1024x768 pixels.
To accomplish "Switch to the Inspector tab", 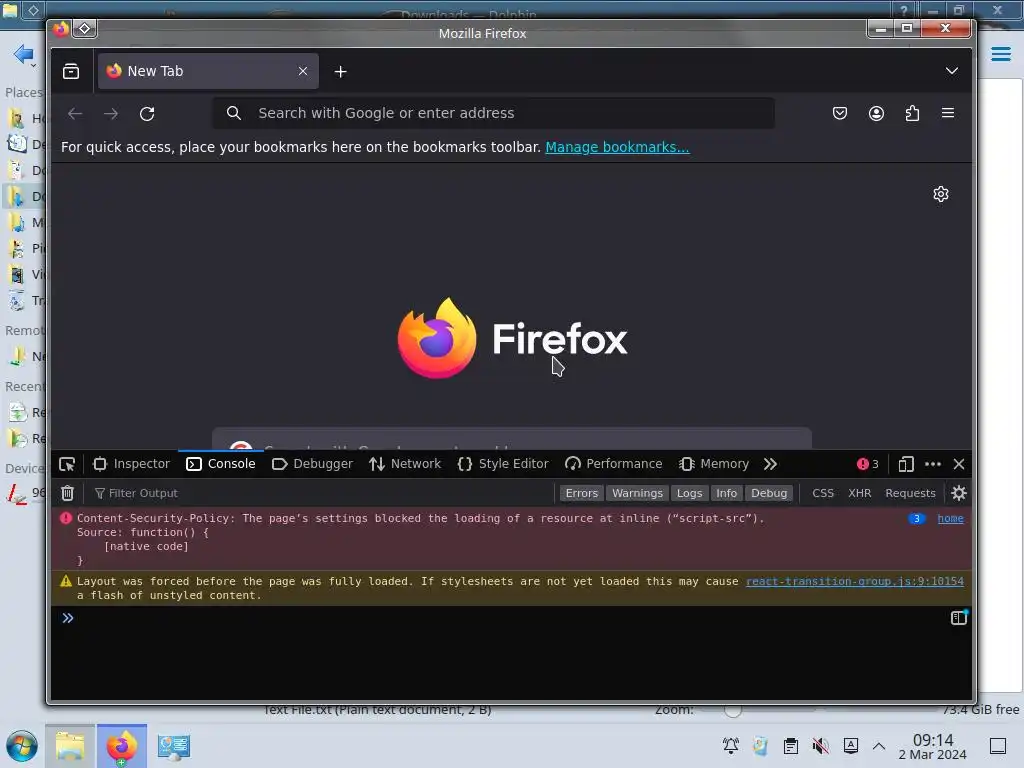I will pyautogui.click(x=131, y=464).
